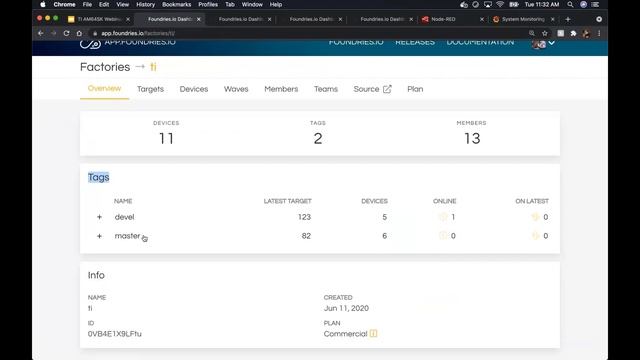Switch to the Node-RED browser tab
The width and height of the screenshot is (640, 360).
[443, 19]
